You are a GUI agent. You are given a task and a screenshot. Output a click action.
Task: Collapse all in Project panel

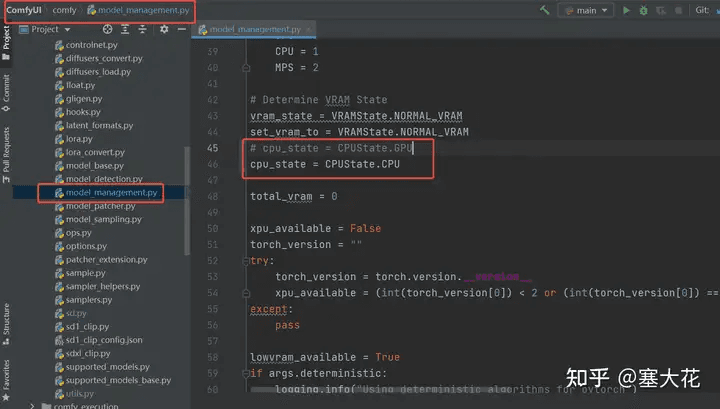click(x=142, y=29)
